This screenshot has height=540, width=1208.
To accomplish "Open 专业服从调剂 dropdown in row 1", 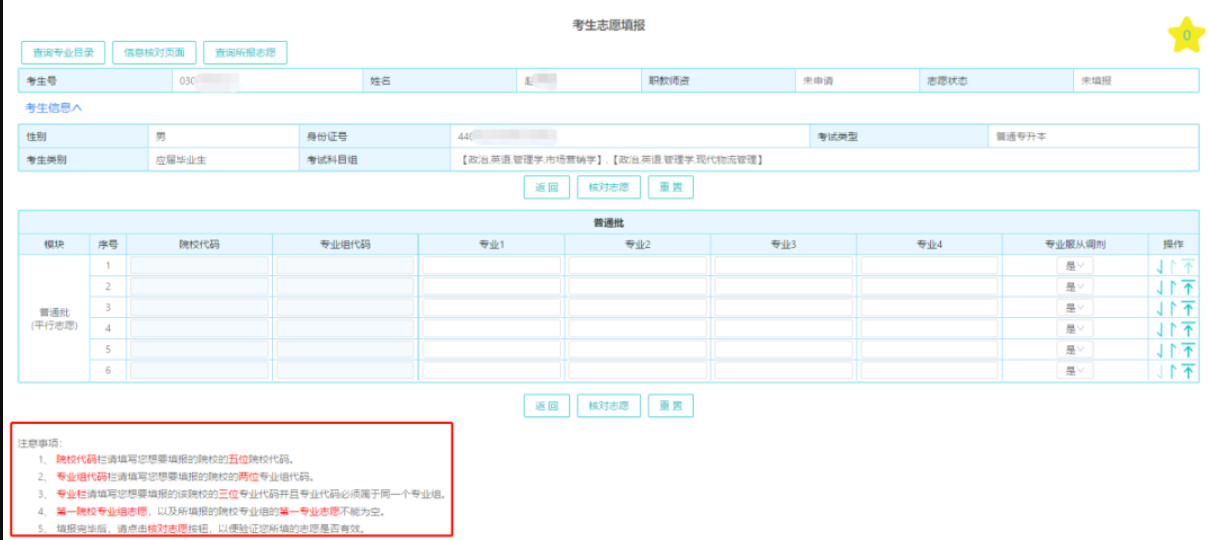I will pyautogui.click(x=1075, y=266).
